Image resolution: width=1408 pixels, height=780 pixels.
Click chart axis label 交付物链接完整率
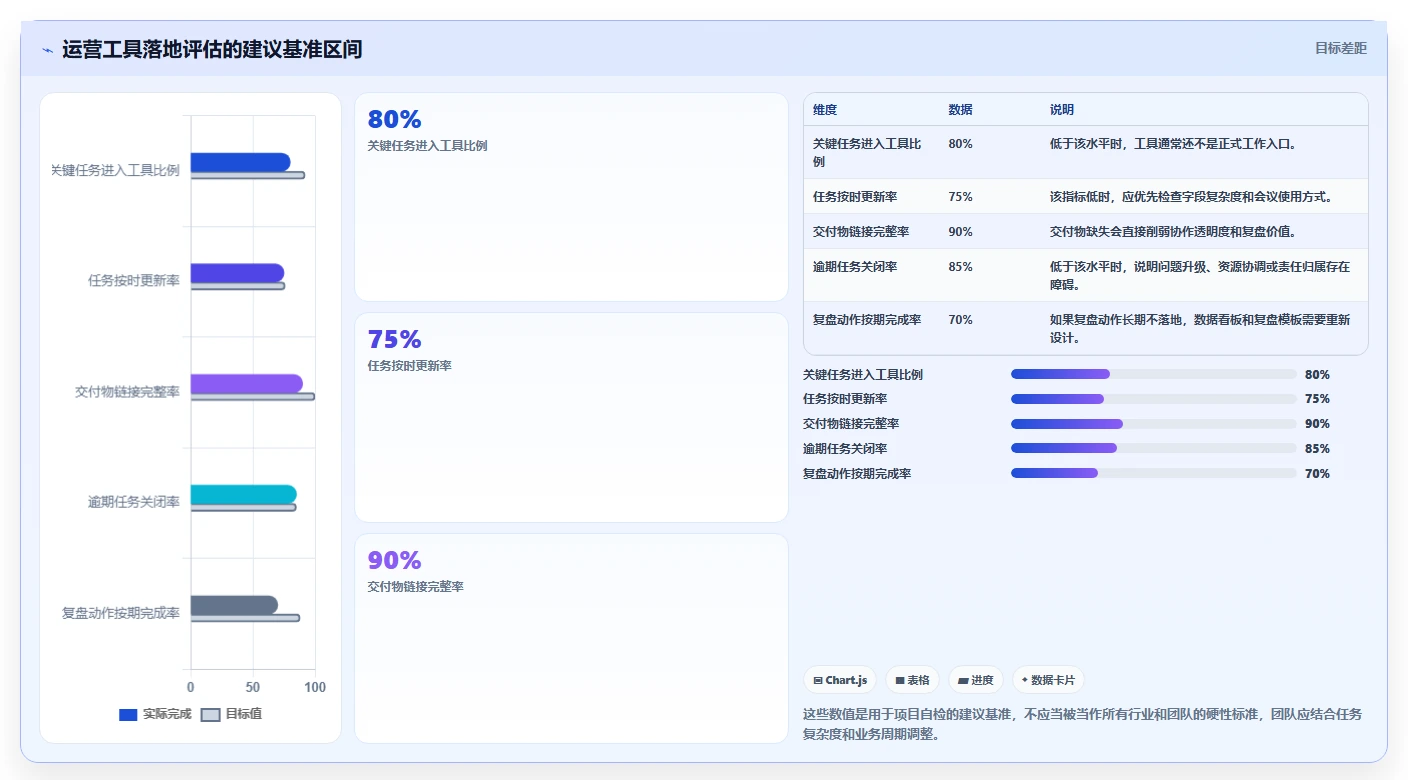point(128,392)
